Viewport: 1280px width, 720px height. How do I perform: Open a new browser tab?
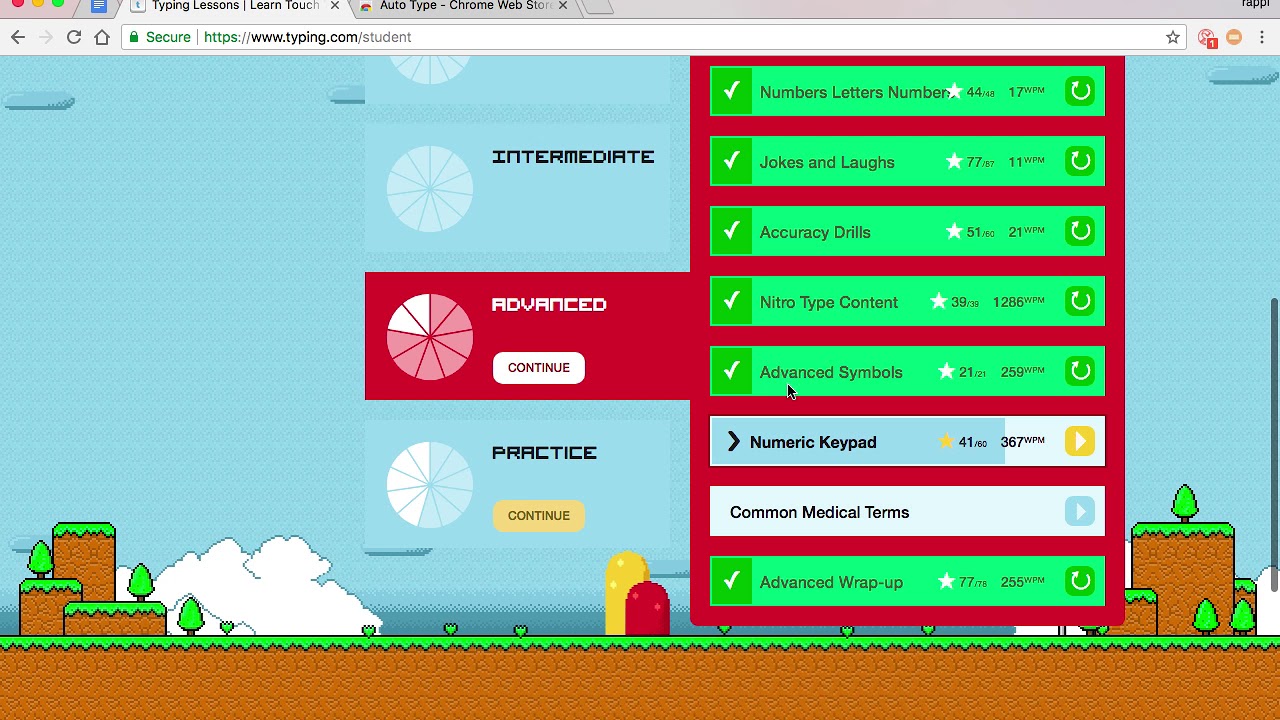tap(597, 6)
